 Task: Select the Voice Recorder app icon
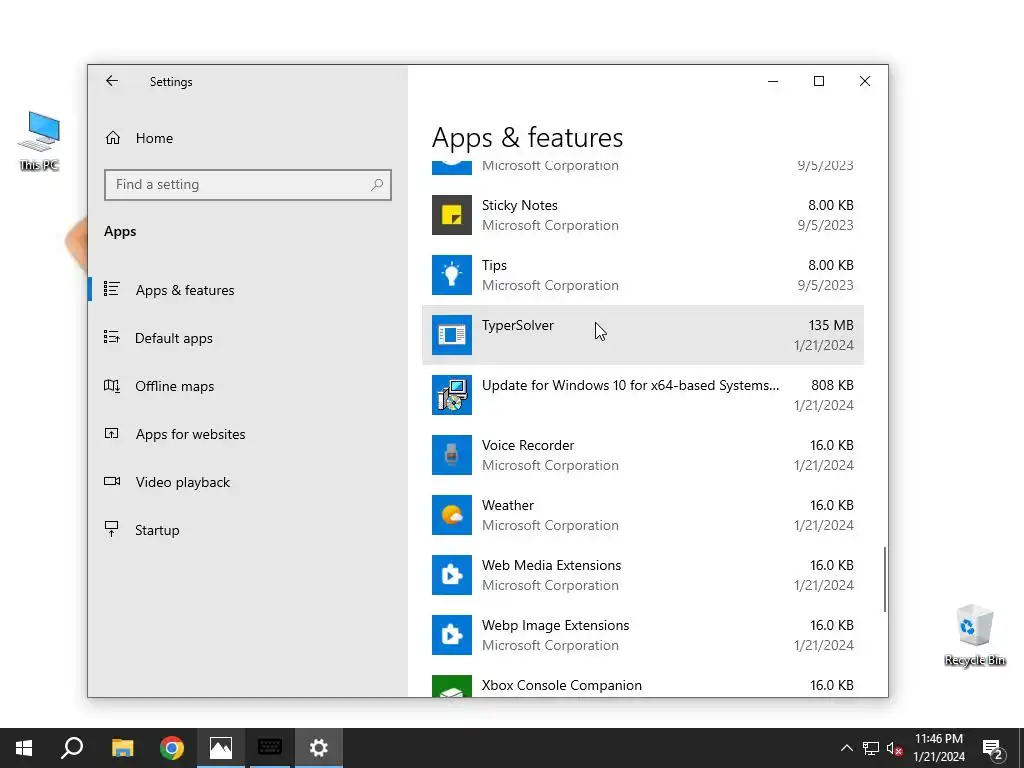[x=452, y=455]
